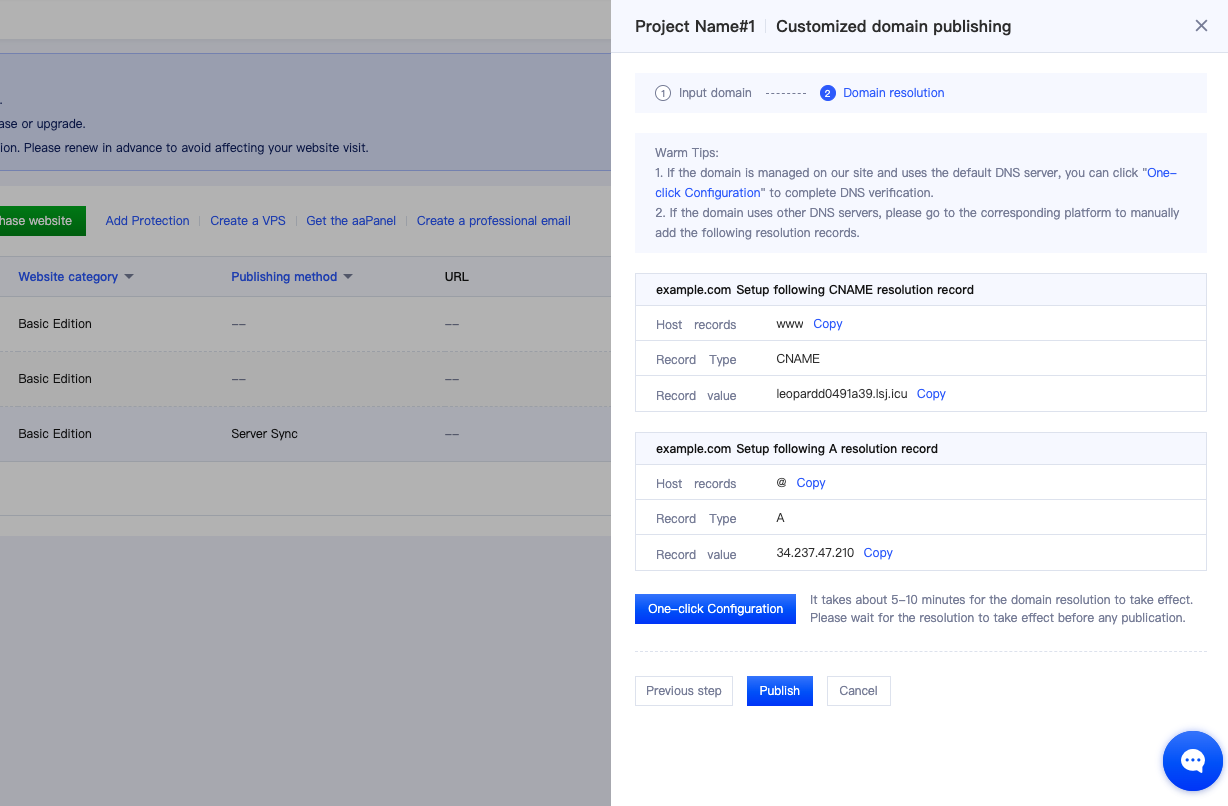
Task: Copy the www host record
Action: [x=827, y=324]
